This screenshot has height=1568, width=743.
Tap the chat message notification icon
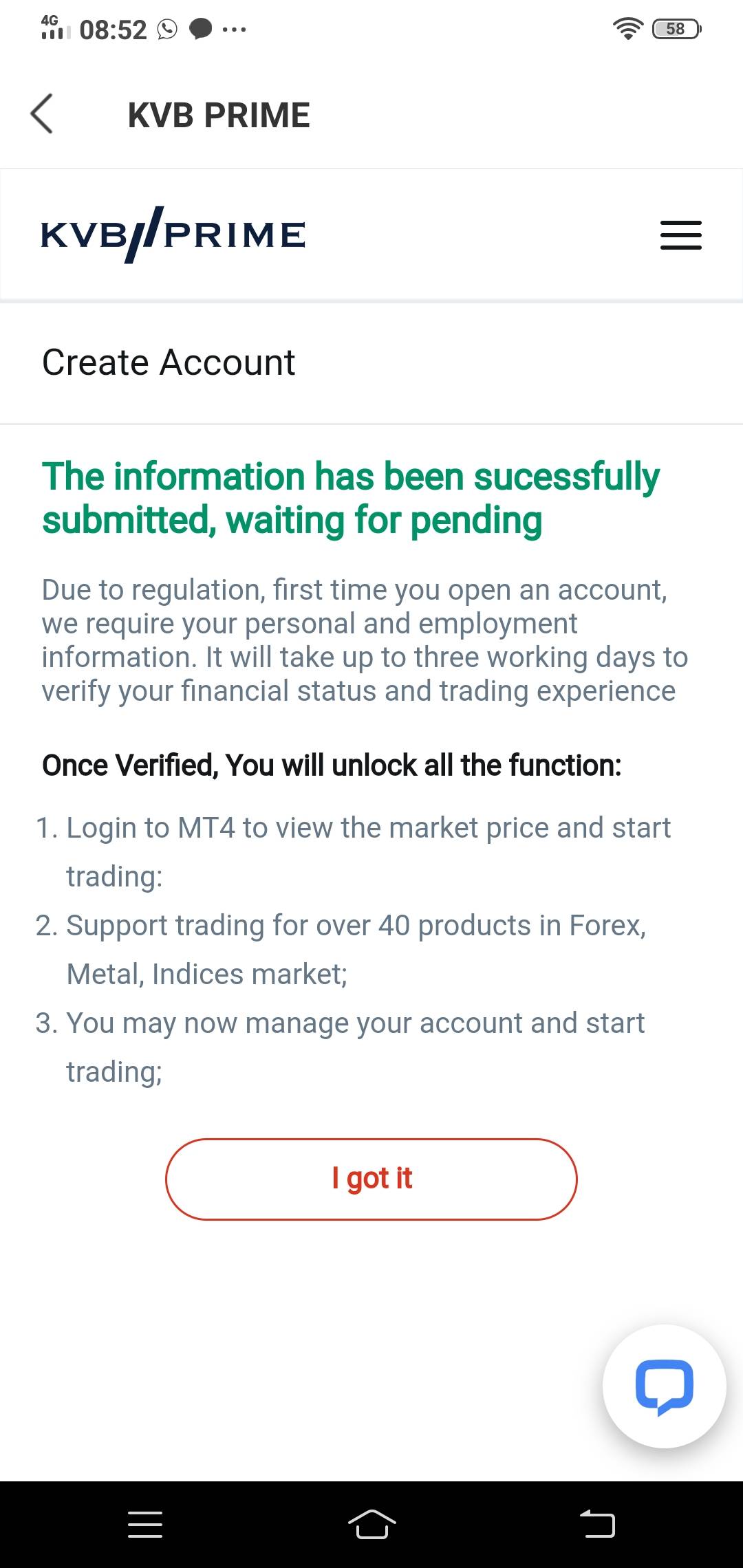pos(200,30)
